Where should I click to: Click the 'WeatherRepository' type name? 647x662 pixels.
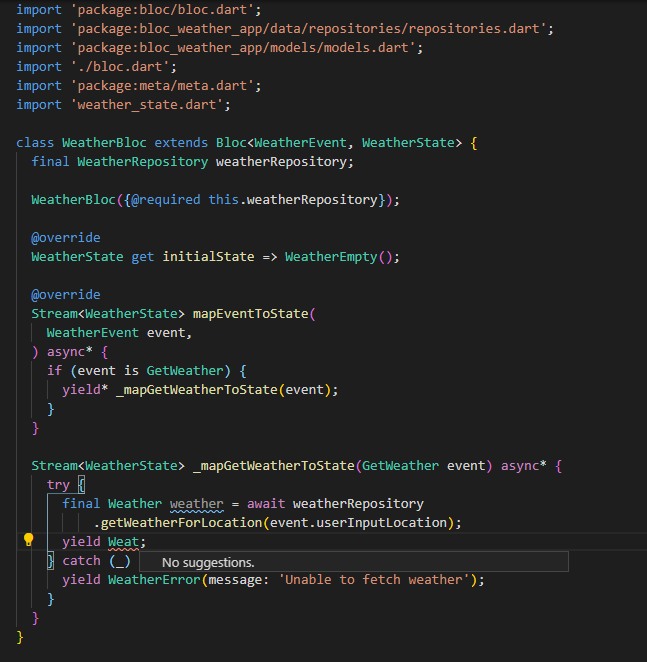tap(142, 161)
